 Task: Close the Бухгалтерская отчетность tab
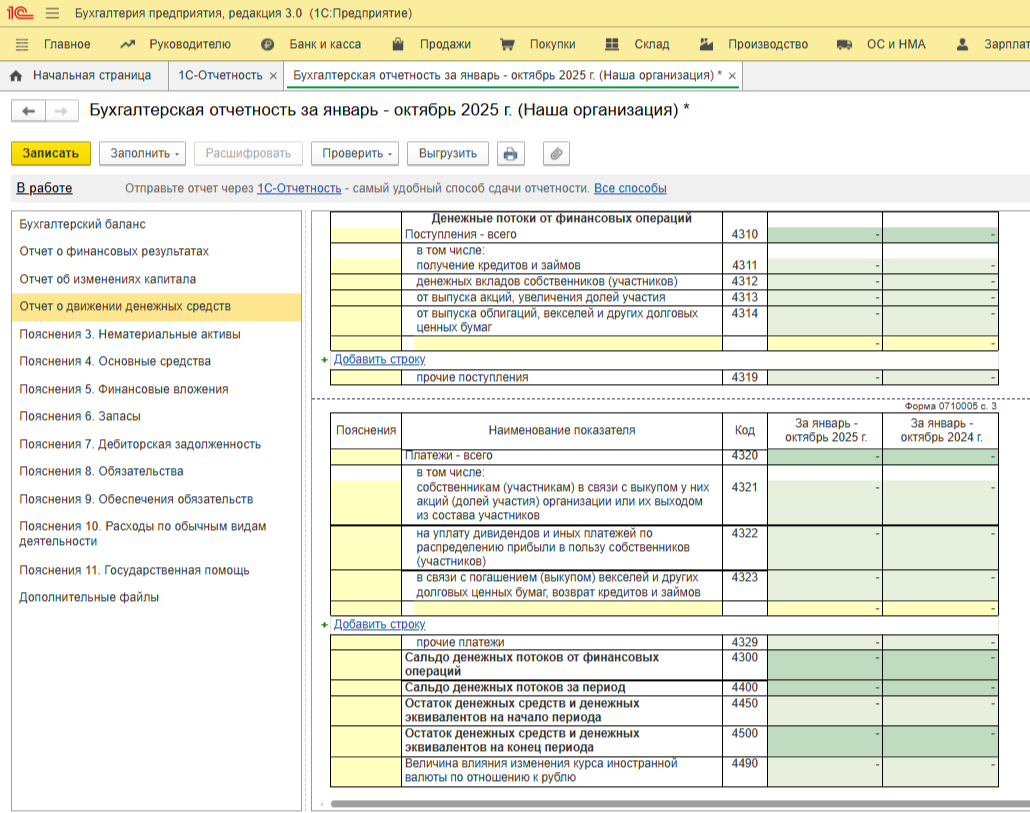click(x=732, y=76)
